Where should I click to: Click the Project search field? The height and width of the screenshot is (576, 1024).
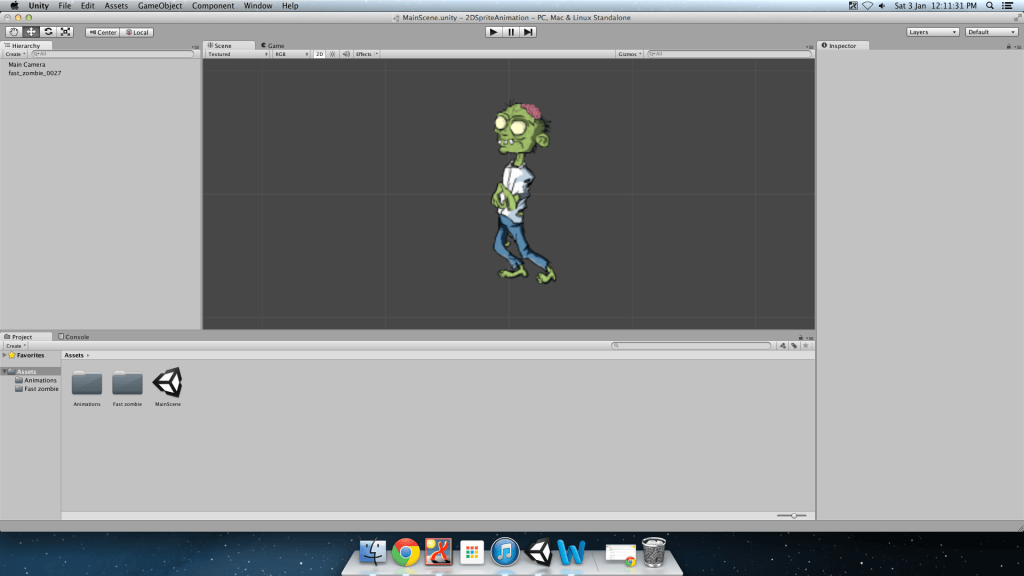(x=692, y=345)
